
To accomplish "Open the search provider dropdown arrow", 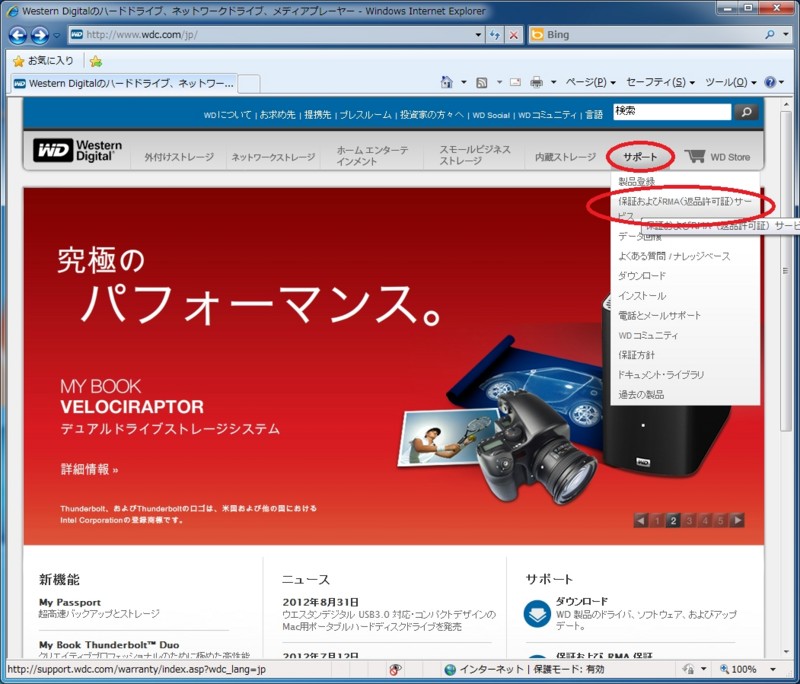I will point(786,35).
